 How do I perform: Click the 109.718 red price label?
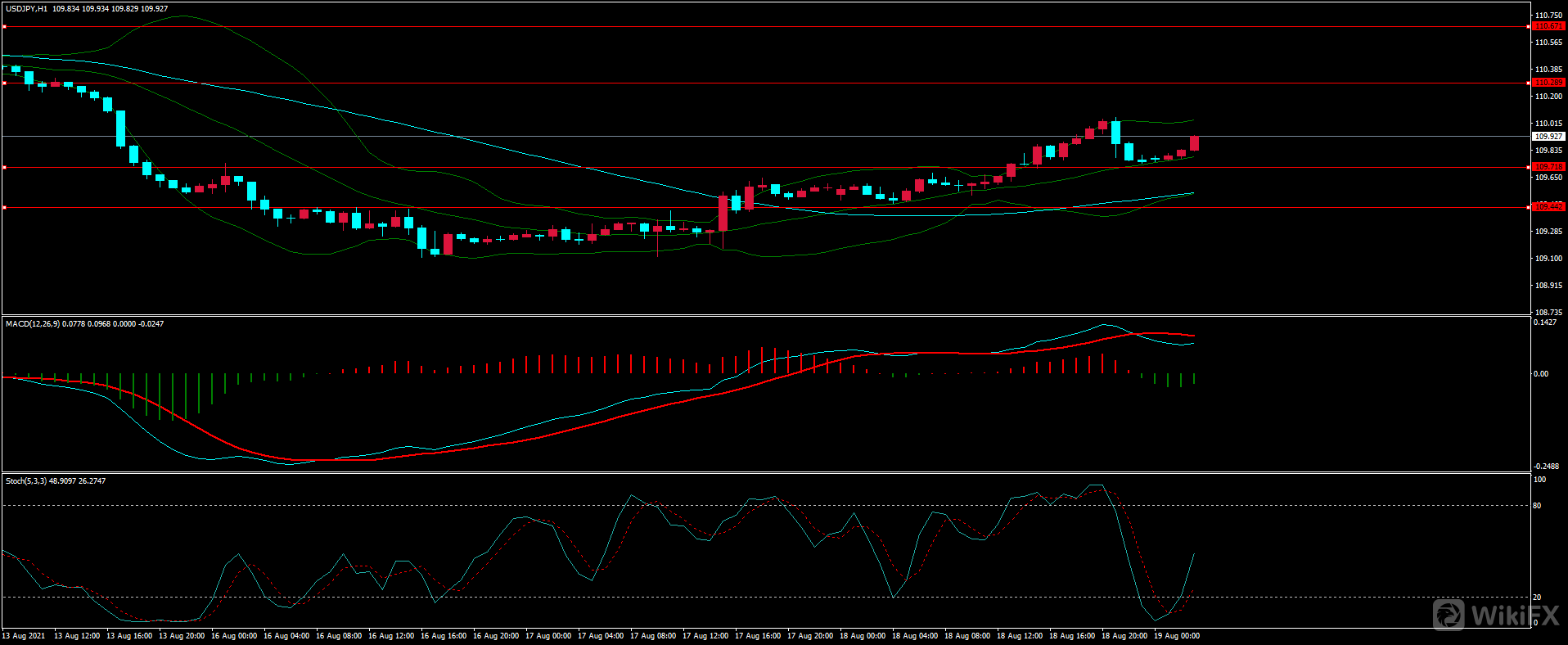1548,167
